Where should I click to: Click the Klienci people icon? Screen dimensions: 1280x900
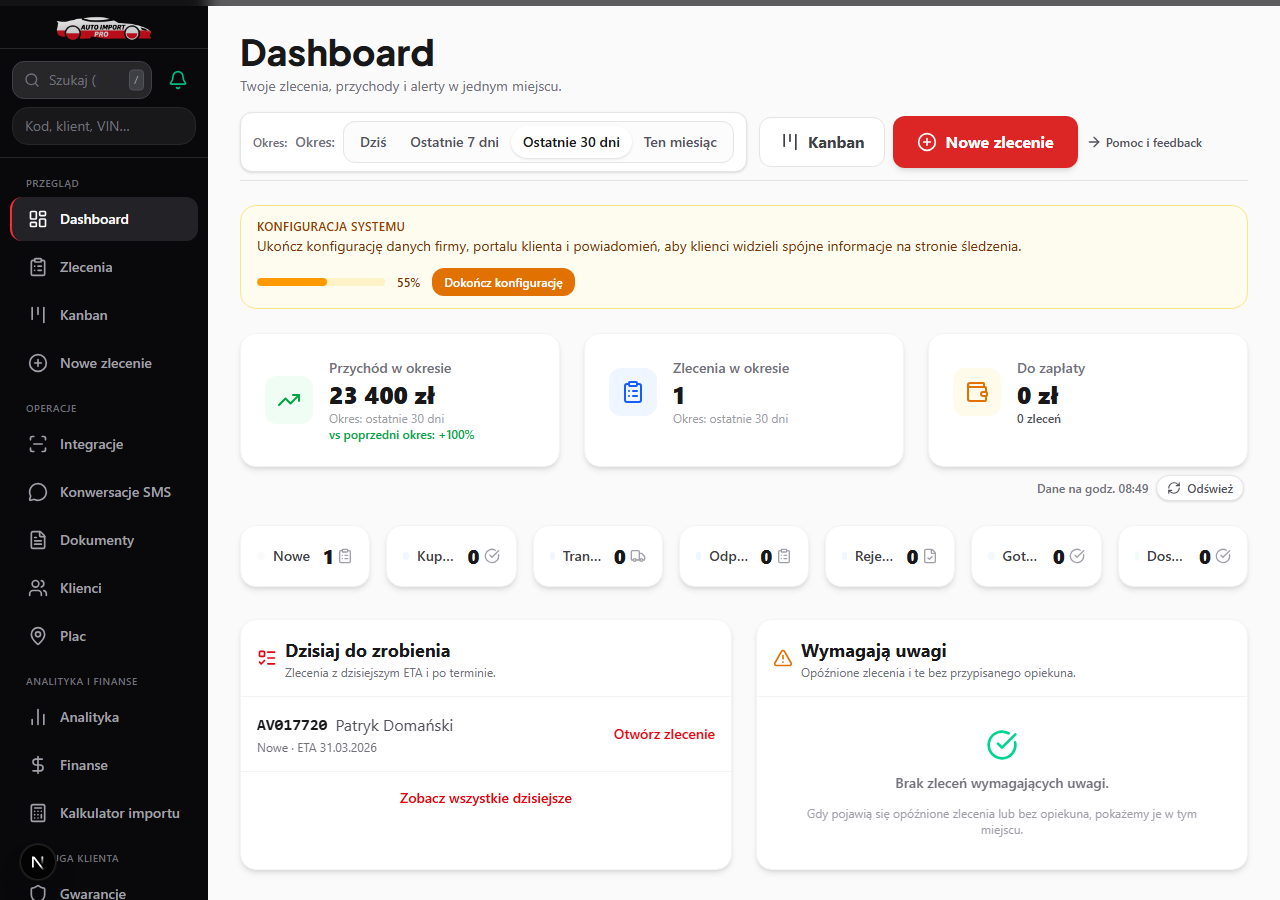39,588
